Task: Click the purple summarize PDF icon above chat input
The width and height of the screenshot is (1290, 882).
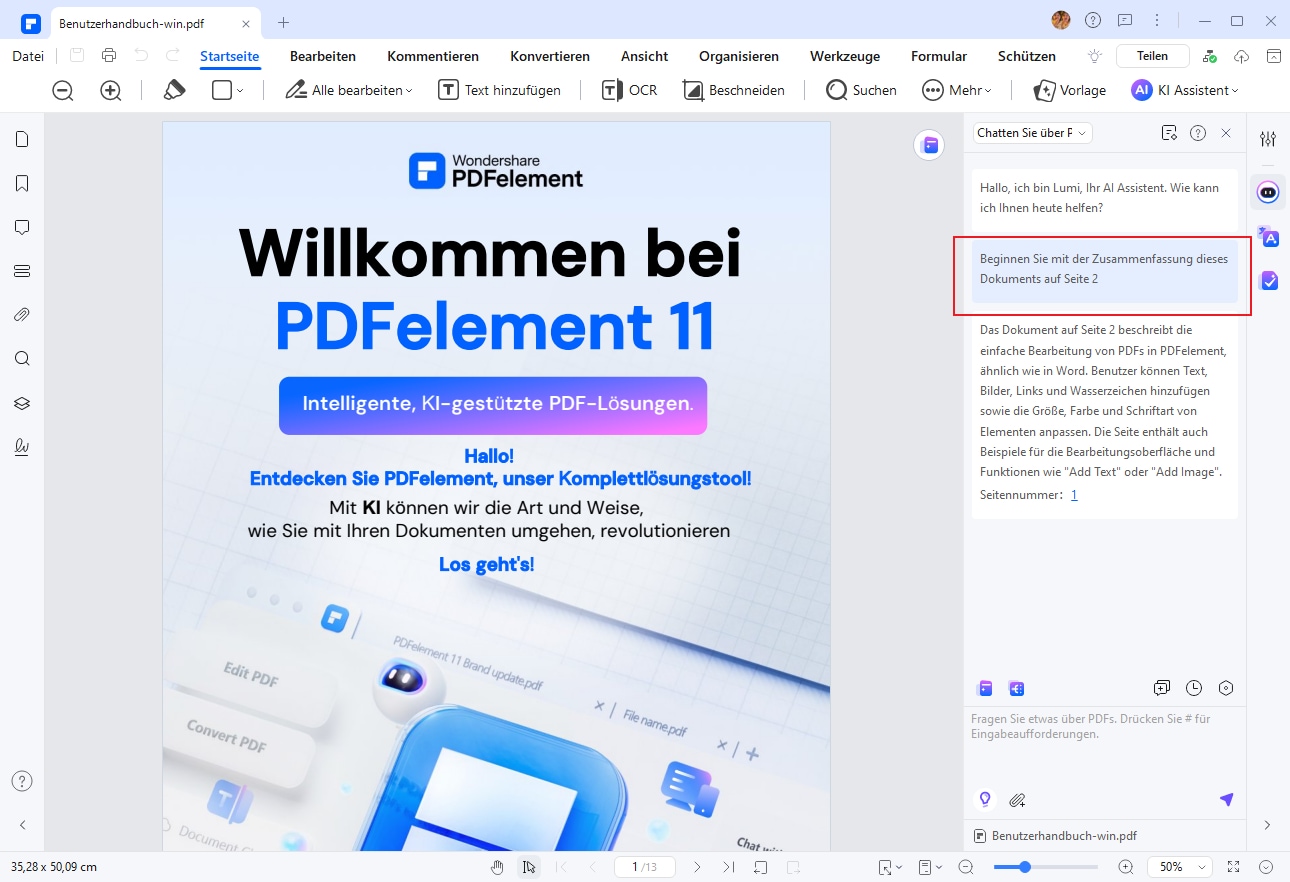Action: point(985,688)
